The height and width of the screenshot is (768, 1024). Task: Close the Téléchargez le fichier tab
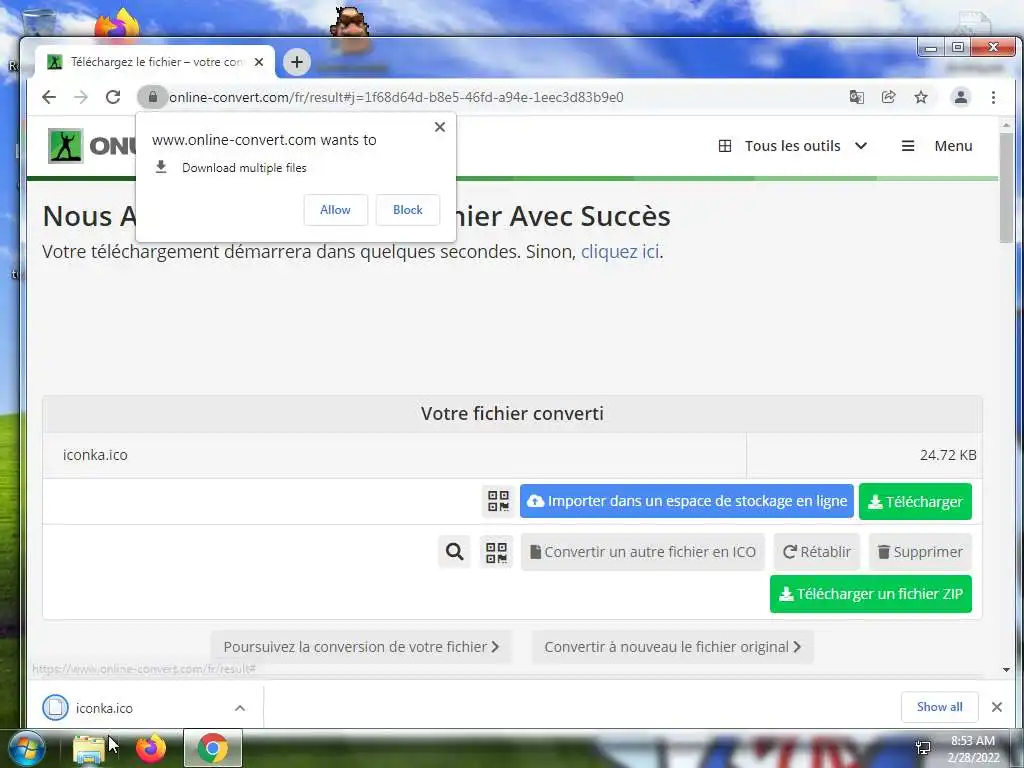click(259, 62)
